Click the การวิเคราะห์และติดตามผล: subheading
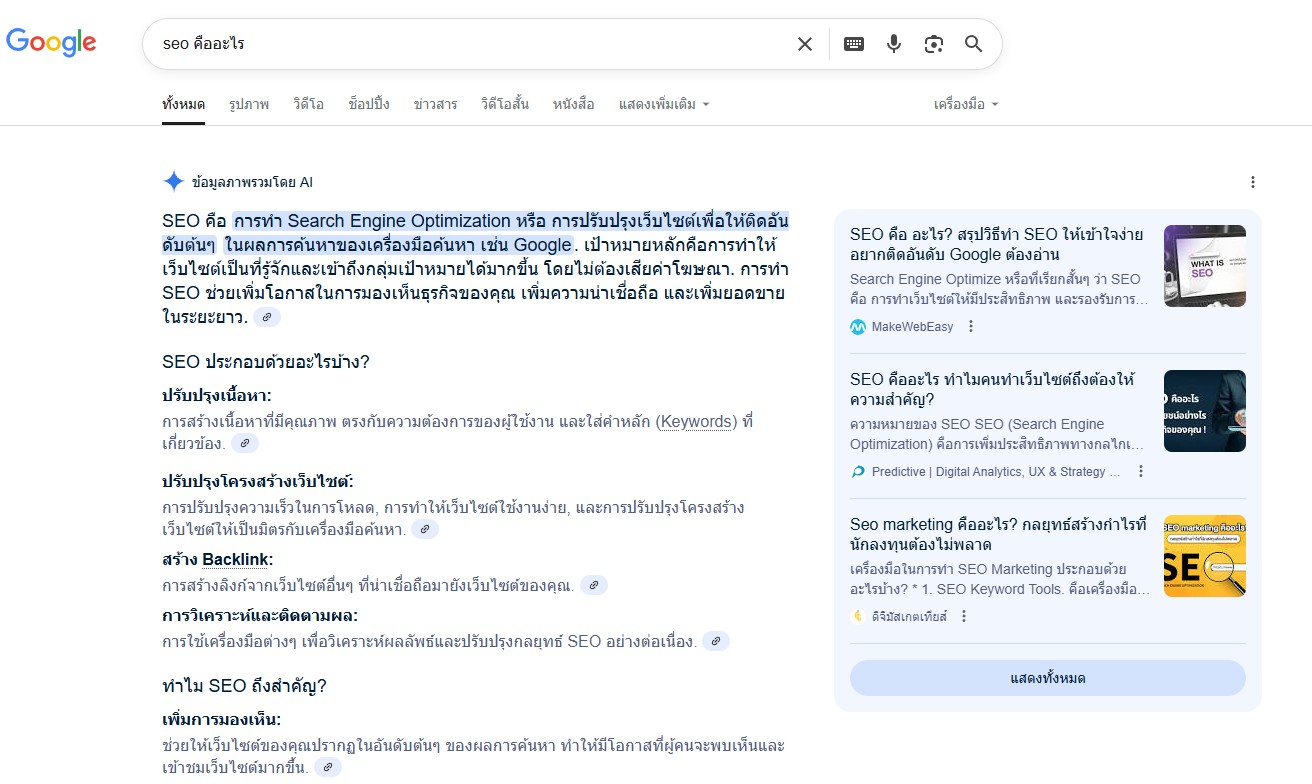The image size is (1312, 784). pyautogui.click(x=260, y=615)
